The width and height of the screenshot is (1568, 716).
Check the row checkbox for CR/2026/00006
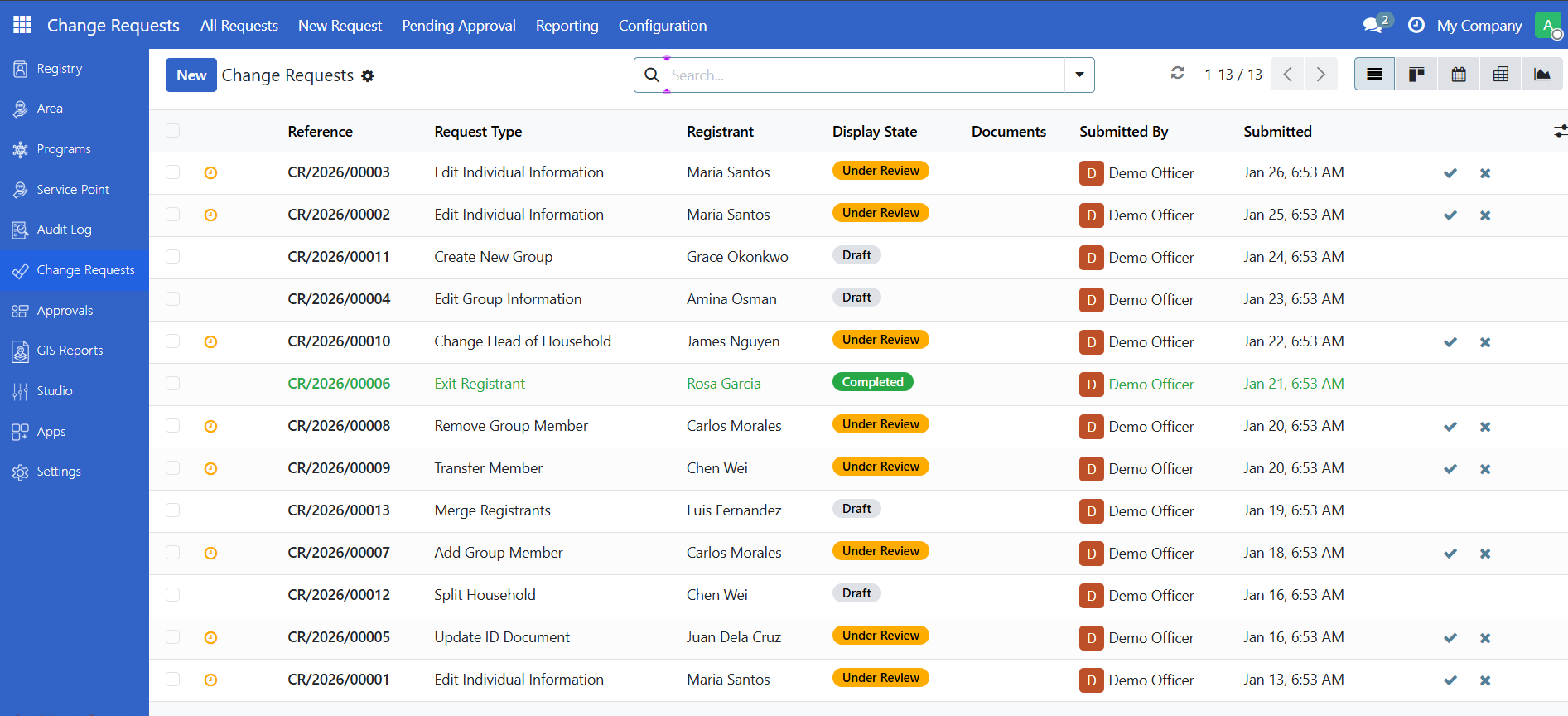tap(172, 384)
